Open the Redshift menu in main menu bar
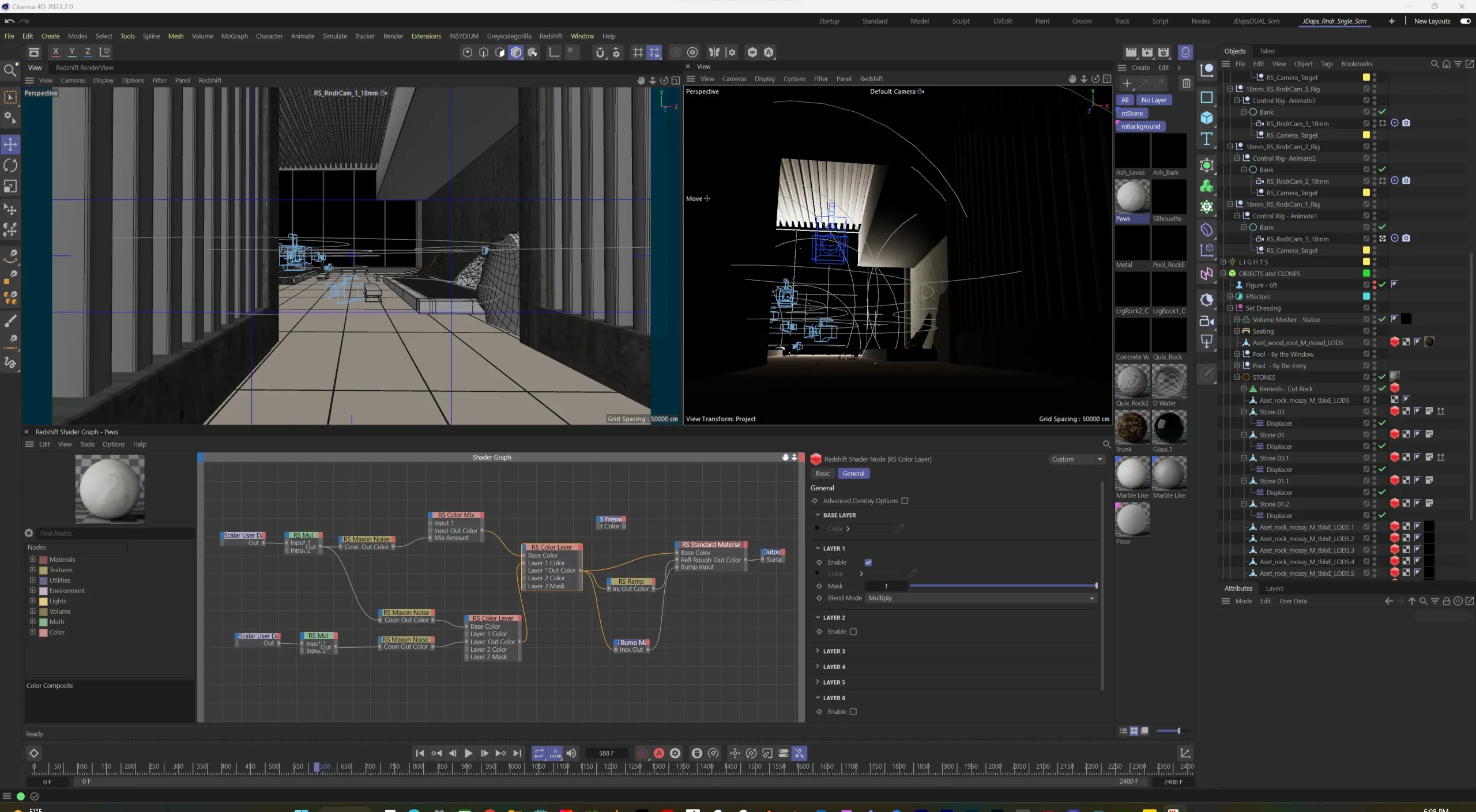The height and width of the screenshot is (812, 1476). tap(551, 36)
